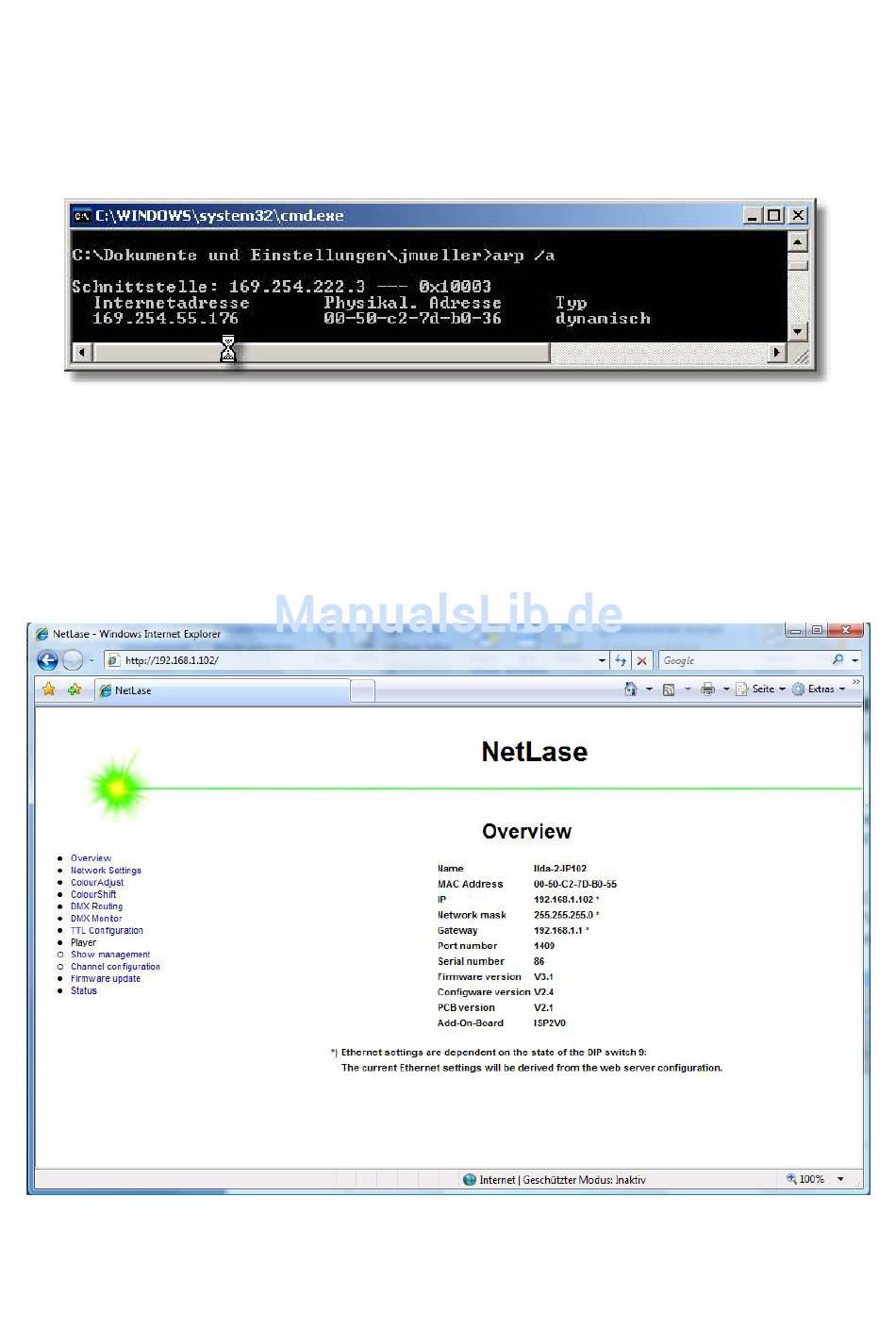Open the DMX Routing page

[96, 906]
